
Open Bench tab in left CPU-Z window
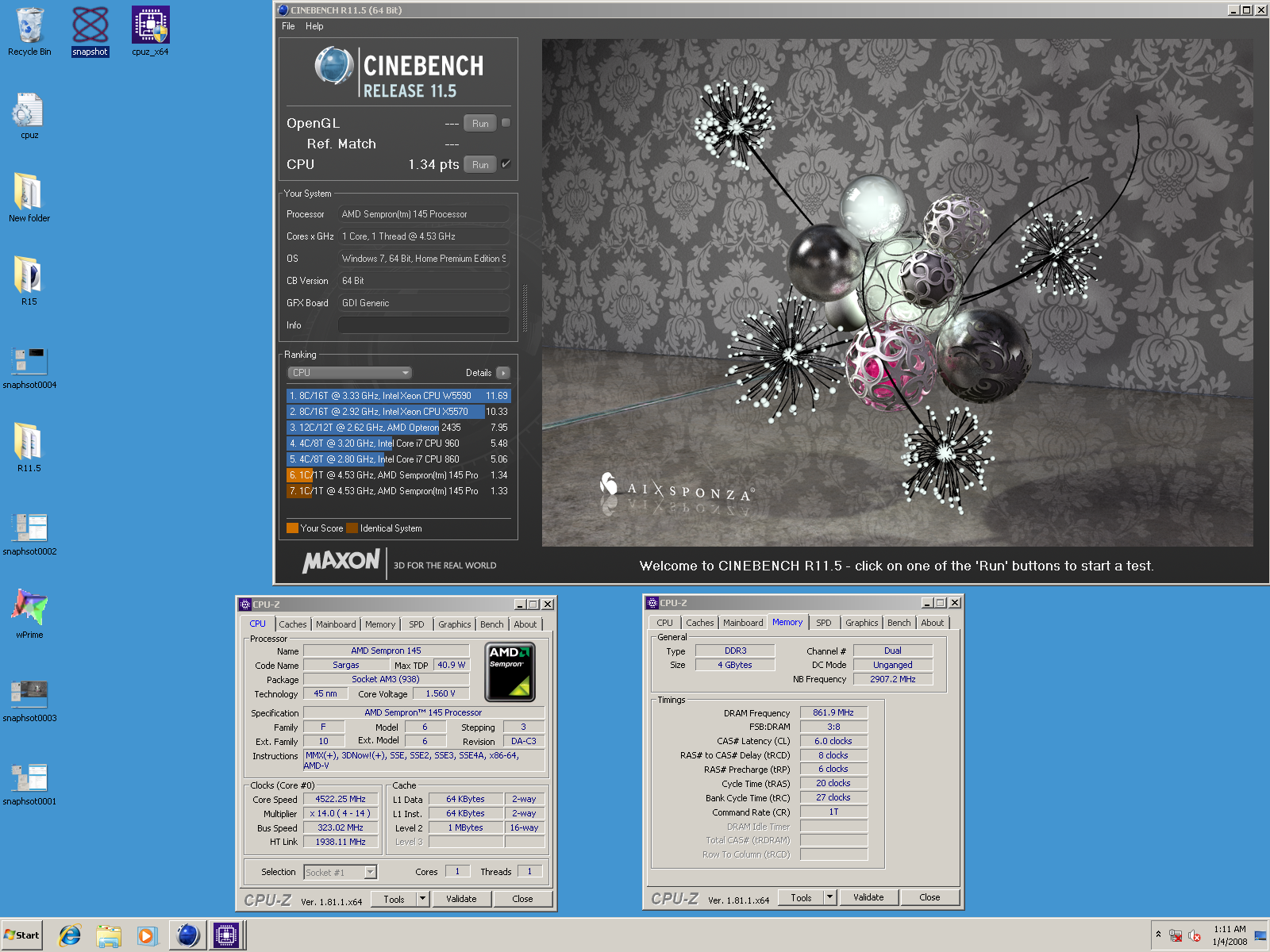point(492,624)
